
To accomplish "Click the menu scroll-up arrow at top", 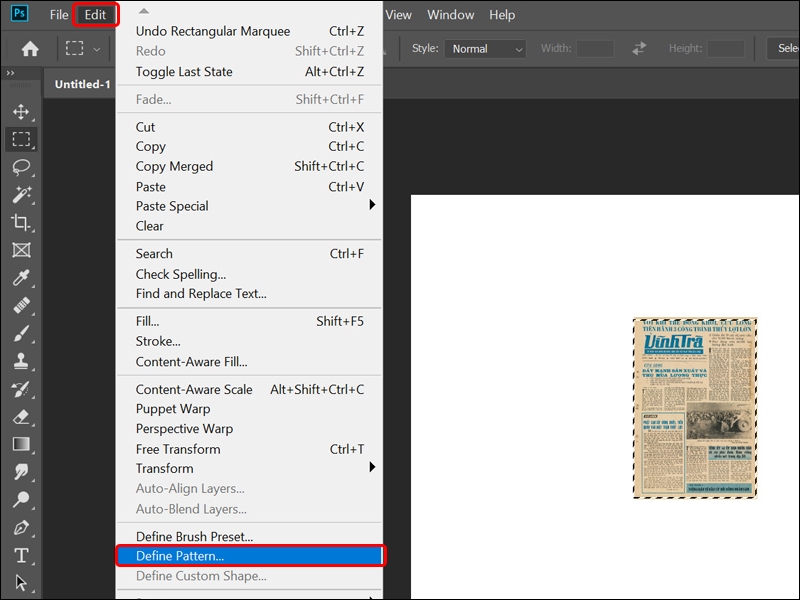I will coord(144,11).
